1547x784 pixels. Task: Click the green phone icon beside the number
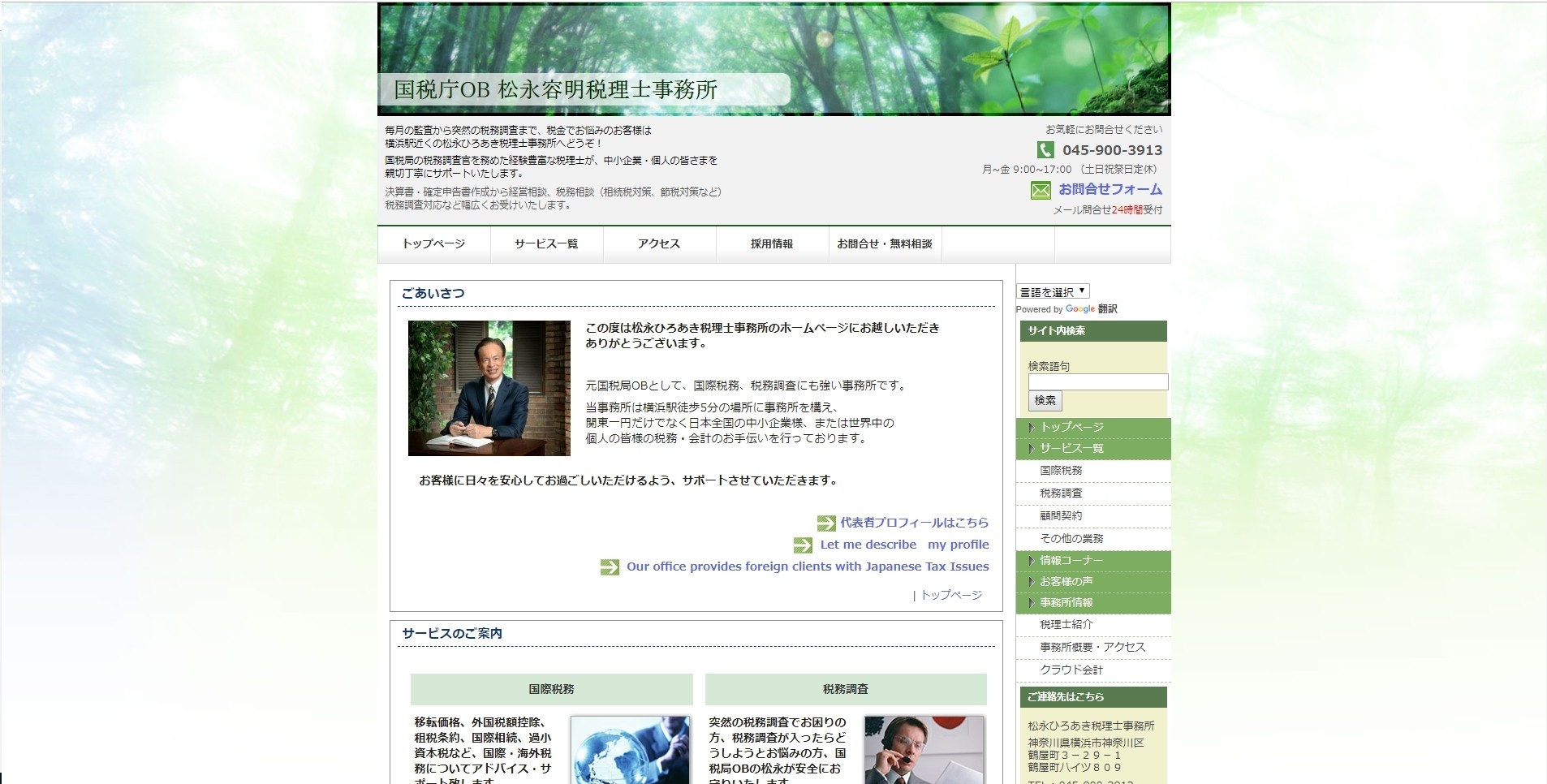[1045, 150]
